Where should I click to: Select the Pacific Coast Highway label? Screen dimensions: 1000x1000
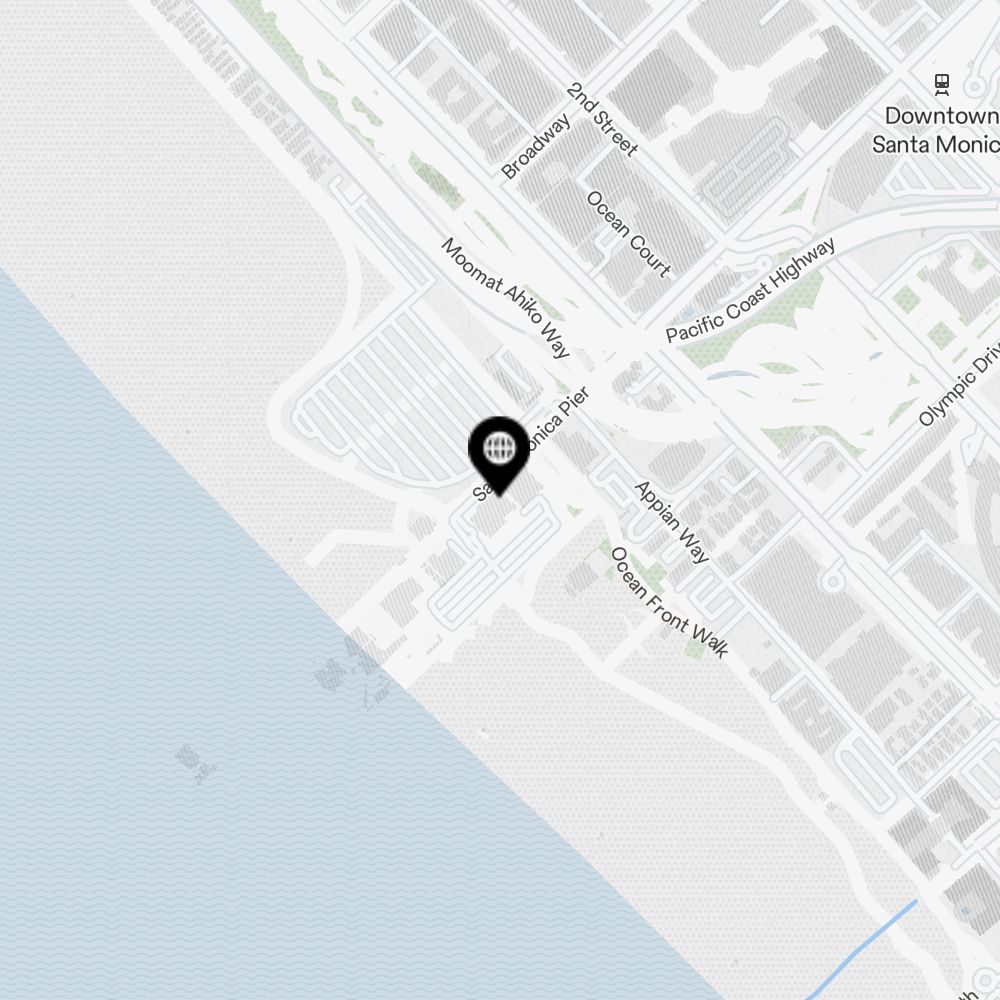751,290
